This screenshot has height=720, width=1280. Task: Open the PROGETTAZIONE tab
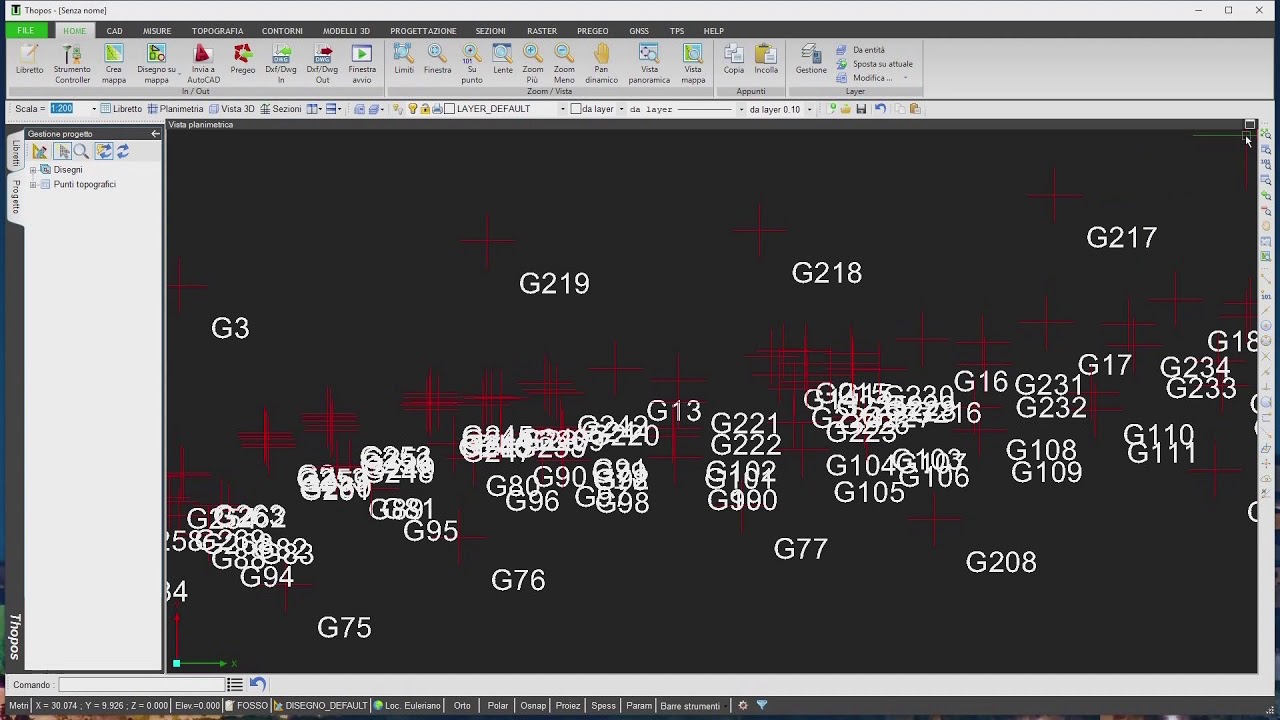point(423,31)
